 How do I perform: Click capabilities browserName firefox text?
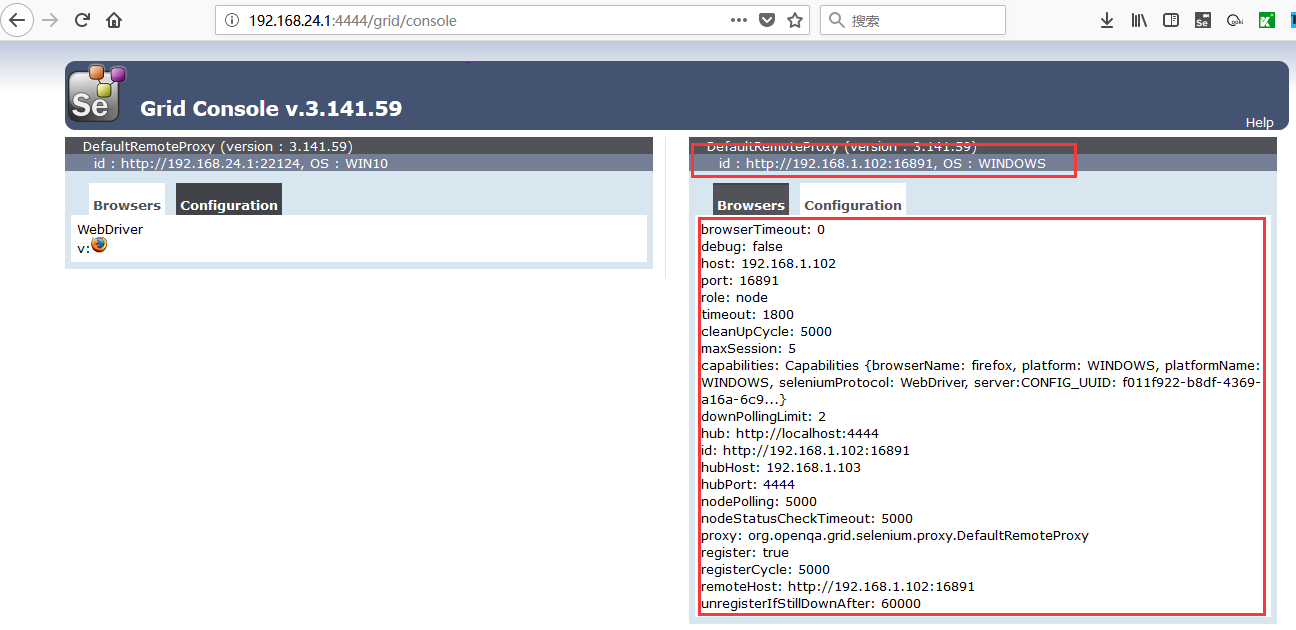(980, 382)
